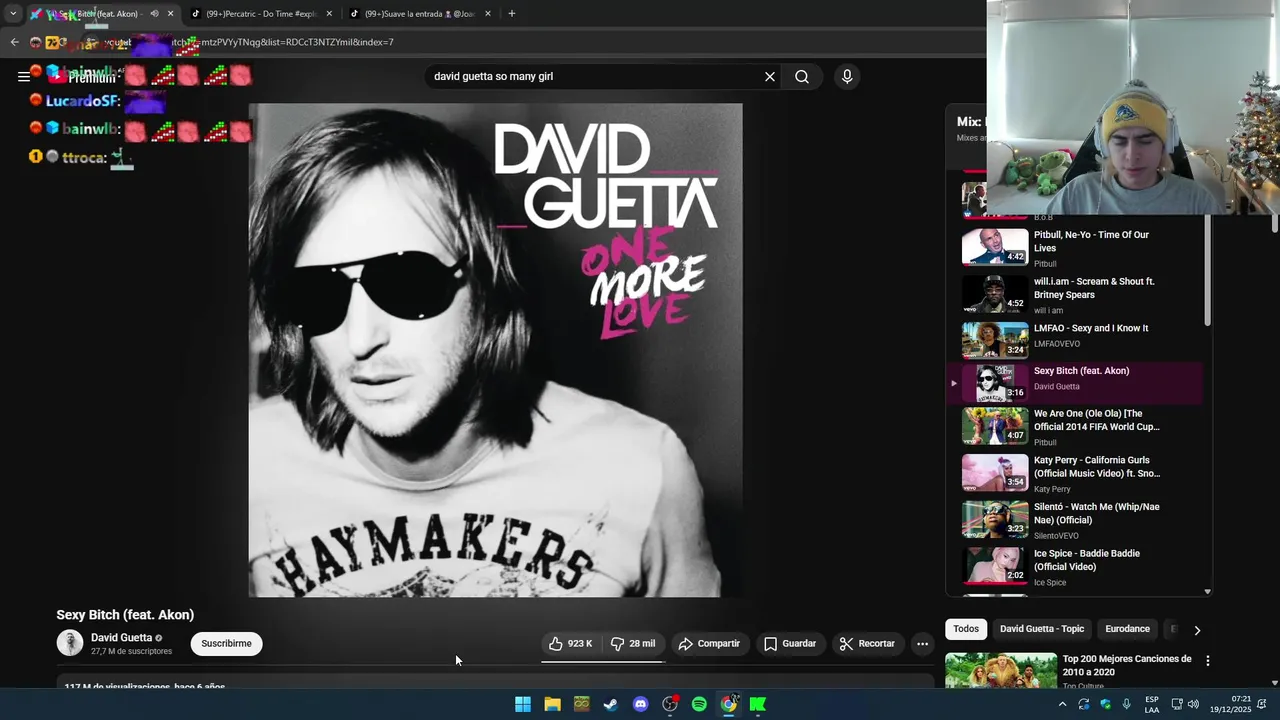Click the magnifier search button
The height and width of the screenshot is (720, 1280).
[x=802, y=76]
